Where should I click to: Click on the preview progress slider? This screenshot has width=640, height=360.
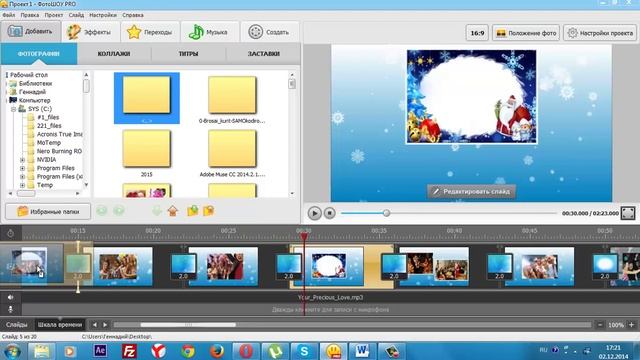pyautogui.click(x=449, y=213)
